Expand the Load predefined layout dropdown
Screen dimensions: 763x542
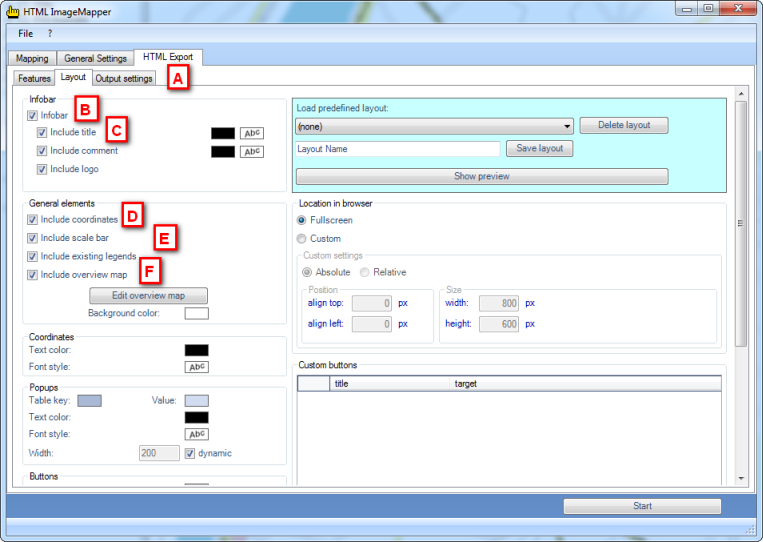[x=567, y=127]
